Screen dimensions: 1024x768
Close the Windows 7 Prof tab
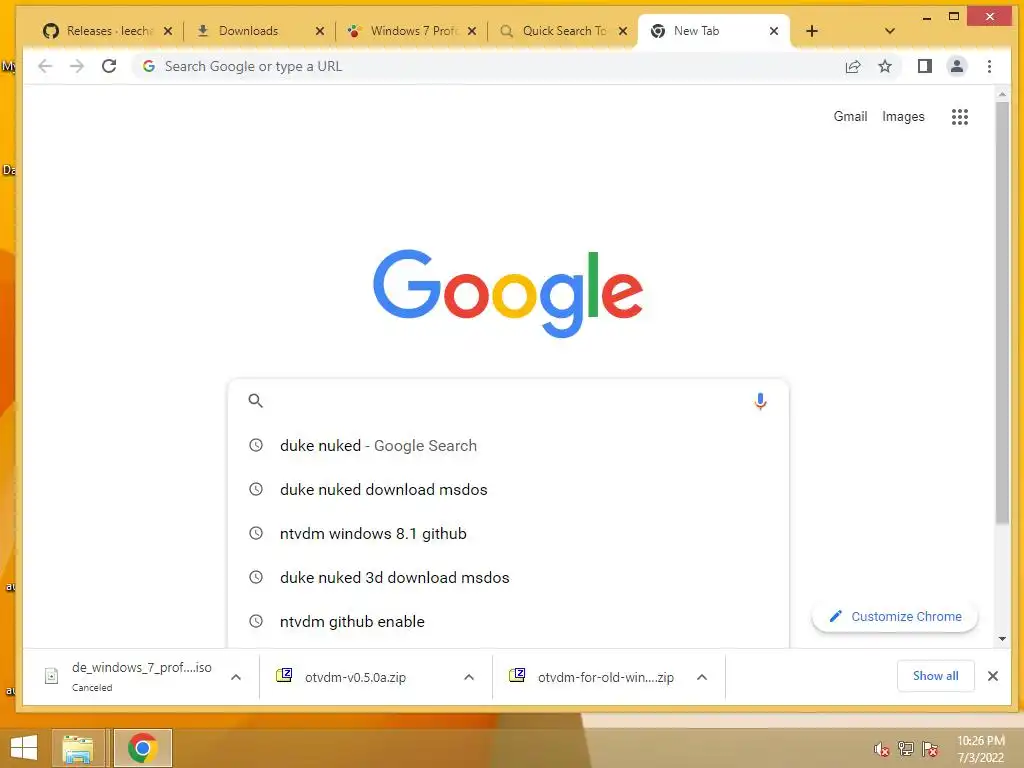pyautogui.click(x=472, y=31)
